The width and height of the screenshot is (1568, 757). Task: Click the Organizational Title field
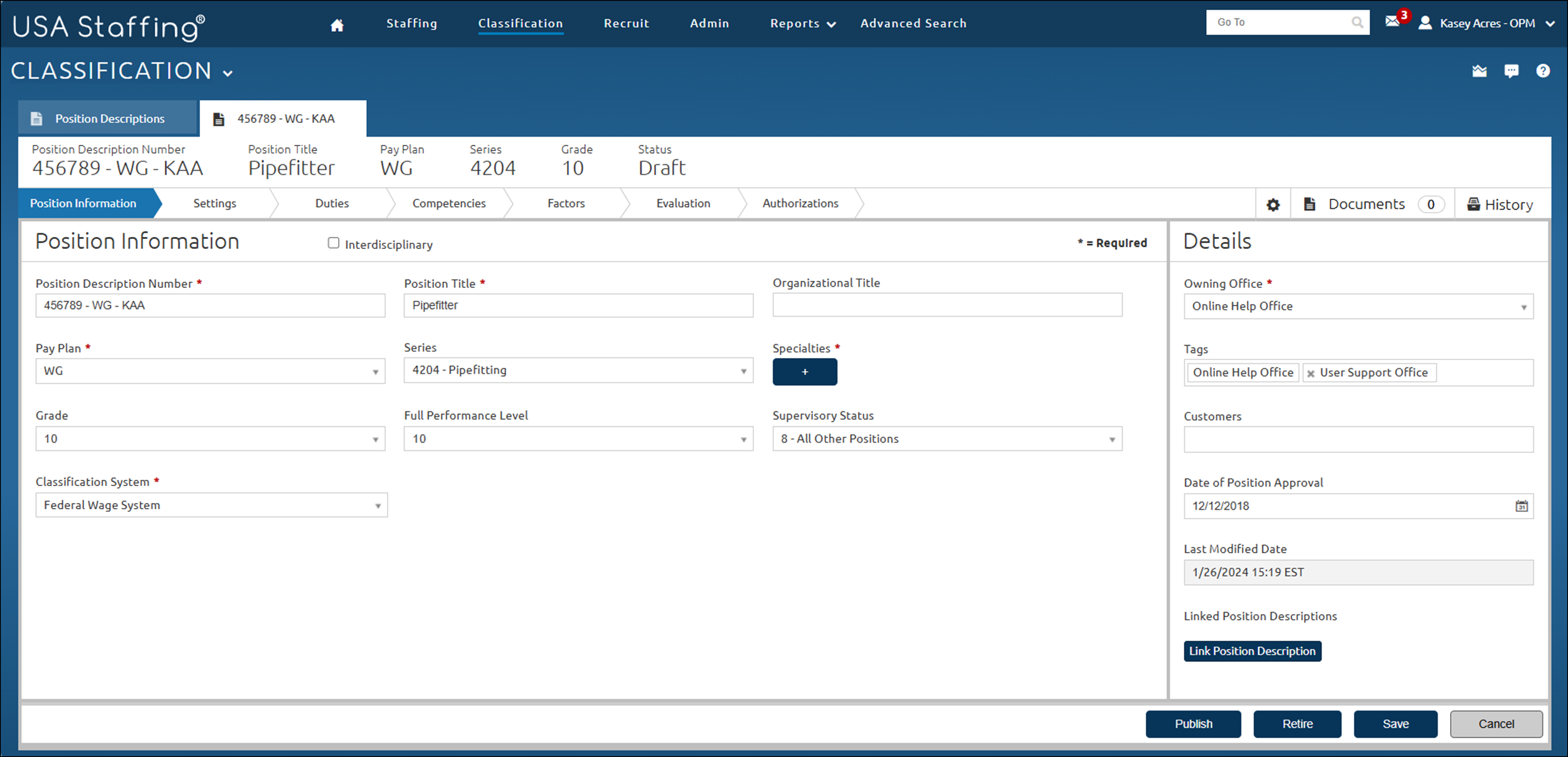tap(947, 305)
